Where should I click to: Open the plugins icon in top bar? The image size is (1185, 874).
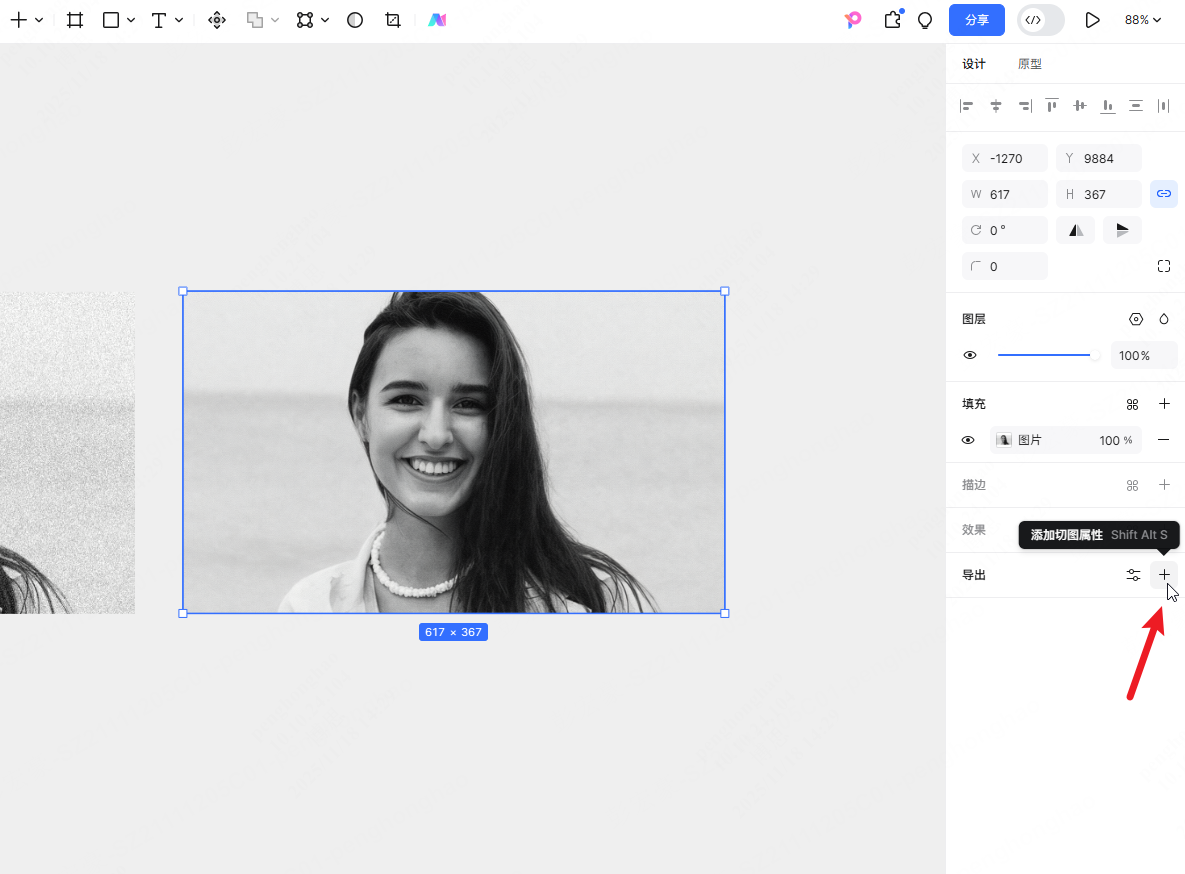tap(892, 20)
